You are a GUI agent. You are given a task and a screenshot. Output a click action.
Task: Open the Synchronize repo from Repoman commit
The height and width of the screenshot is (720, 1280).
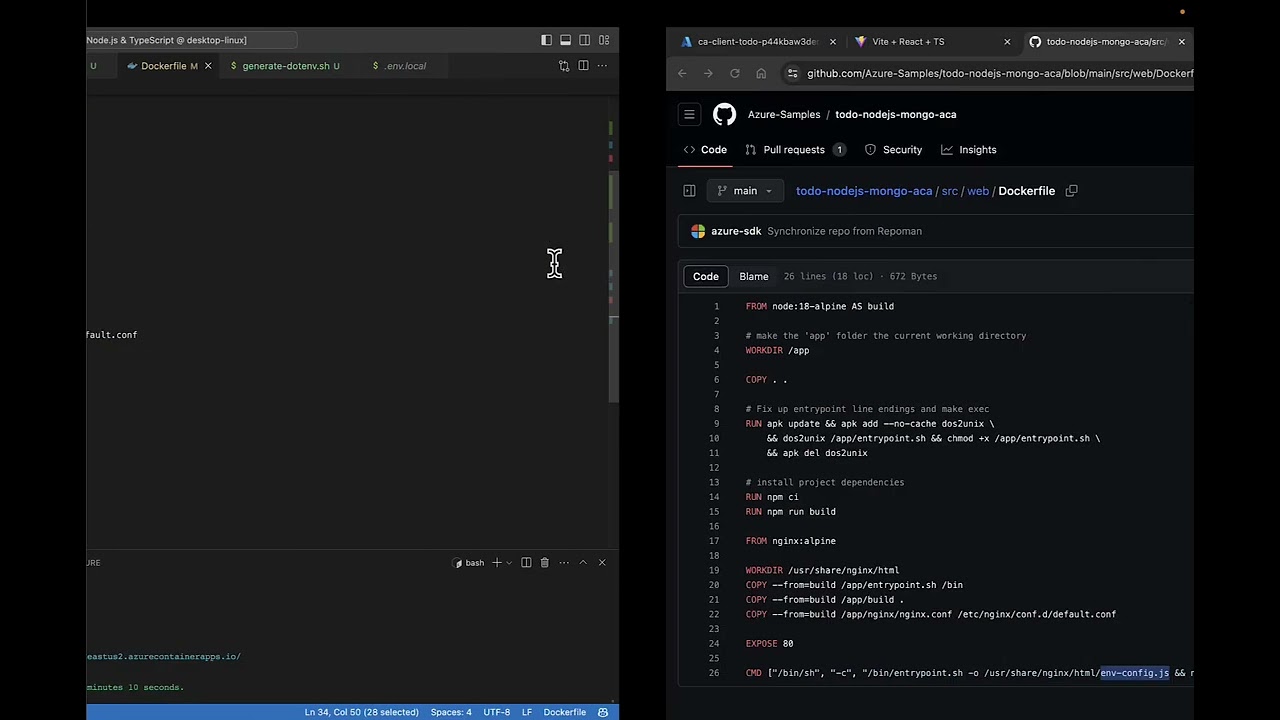[844, 231]
